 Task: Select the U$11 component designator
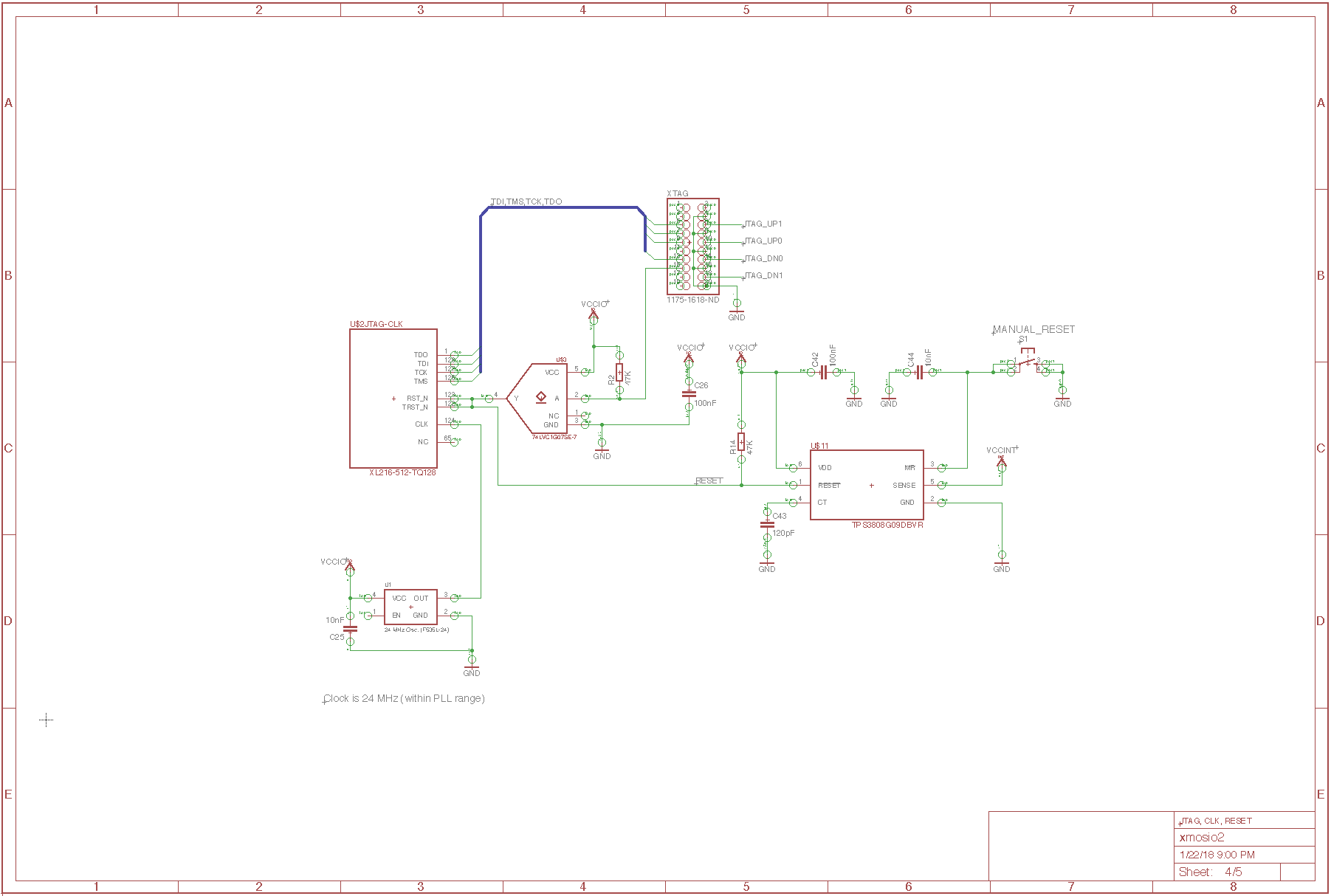(x=819, y=446)
